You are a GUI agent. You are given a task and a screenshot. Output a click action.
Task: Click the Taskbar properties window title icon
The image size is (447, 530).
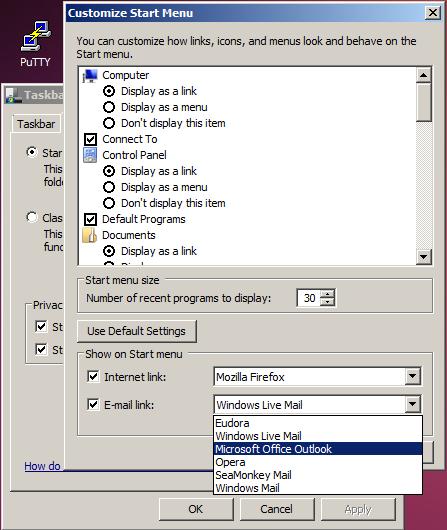(x=14, y=95)
